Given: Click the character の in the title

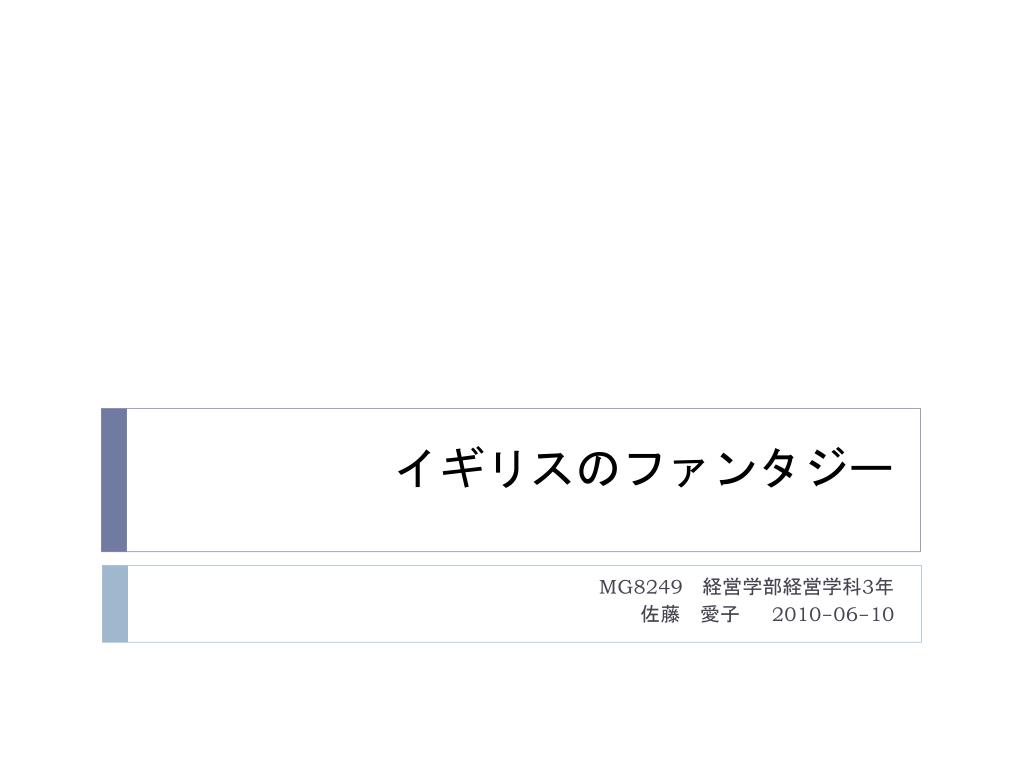Looking at the screenshot, I should (x=598, y=470).
